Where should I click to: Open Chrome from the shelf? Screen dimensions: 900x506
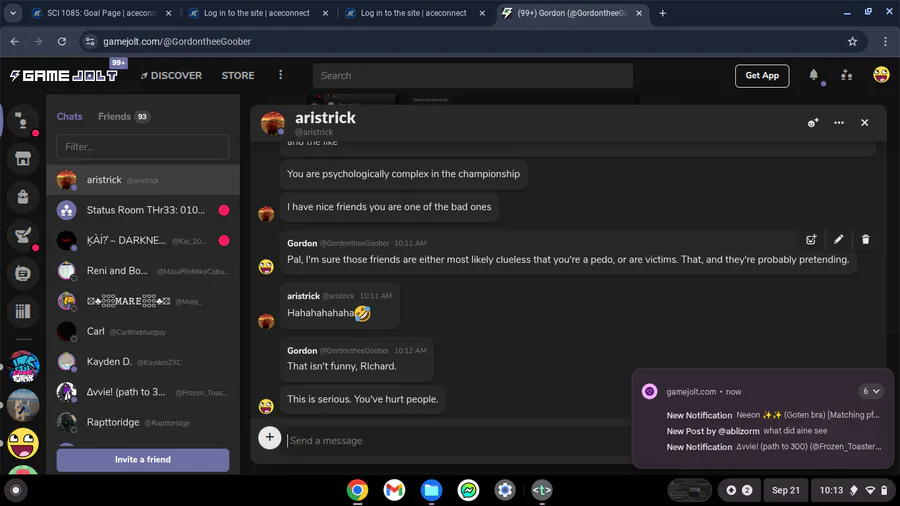[x=357, y=490]
